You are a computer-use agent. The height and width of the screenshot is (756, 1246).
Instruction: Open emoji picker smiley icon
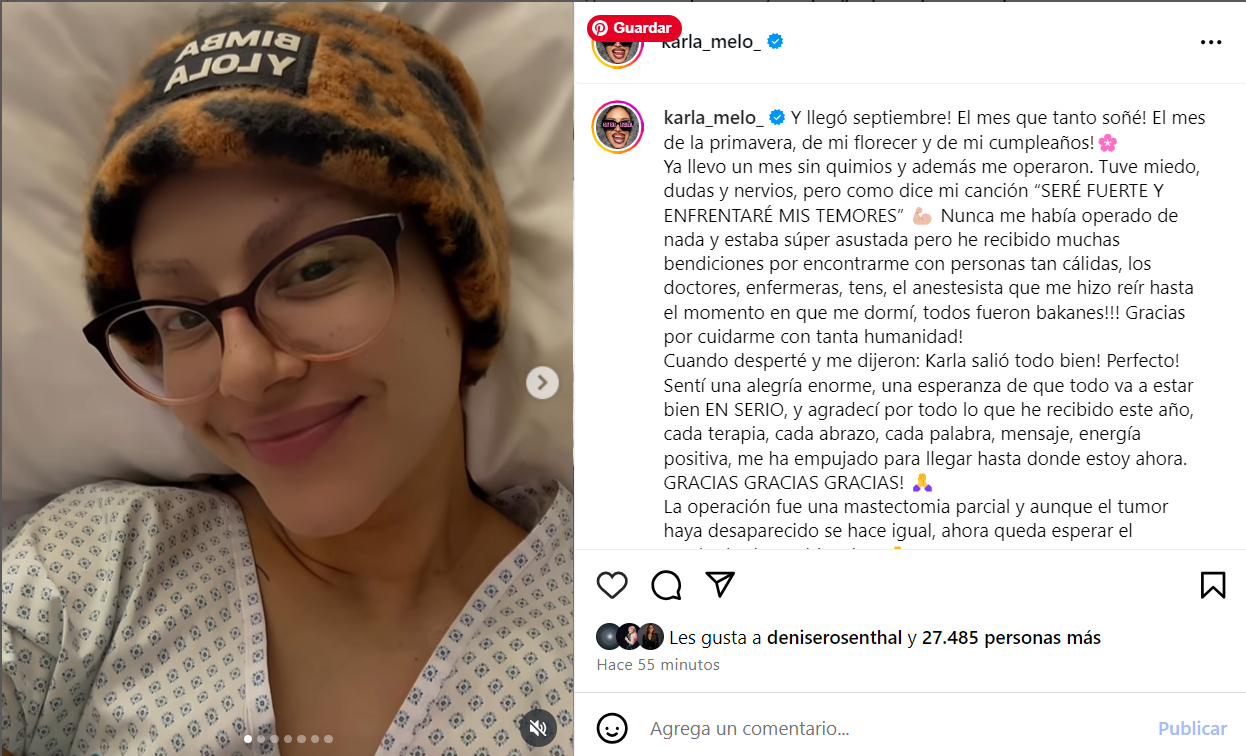(x=612, y=728)
